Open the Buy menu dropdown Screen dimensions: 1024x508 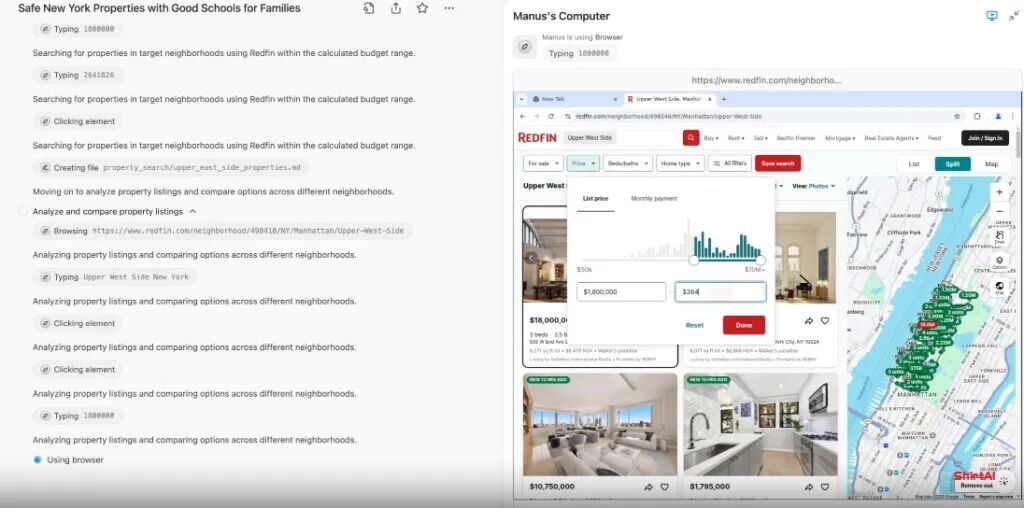point(711,138)
